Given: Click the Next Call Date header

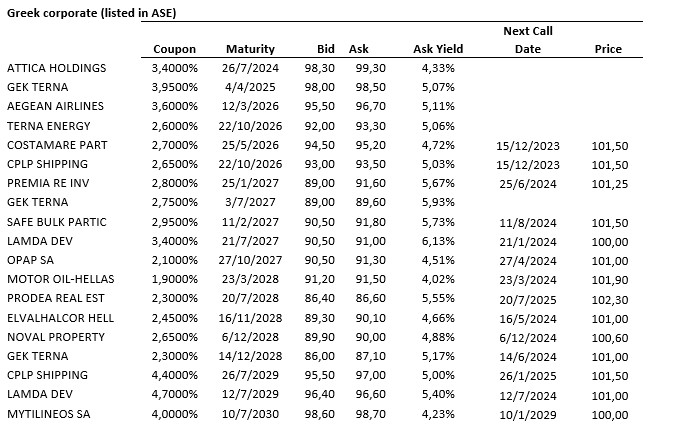Looking at the screenshot, I should [x=527, y=40].
